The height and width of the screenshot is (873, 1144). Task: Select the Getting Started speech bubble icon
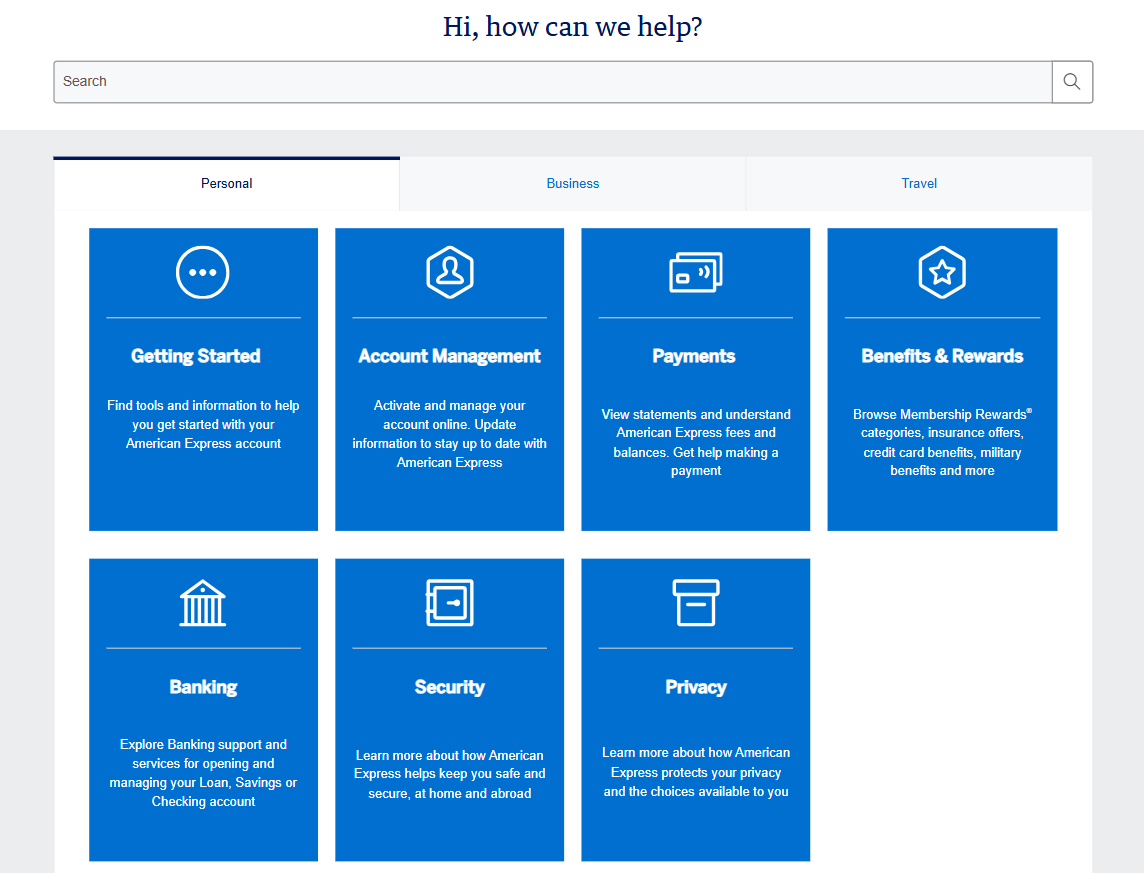(x=203, y=272)
